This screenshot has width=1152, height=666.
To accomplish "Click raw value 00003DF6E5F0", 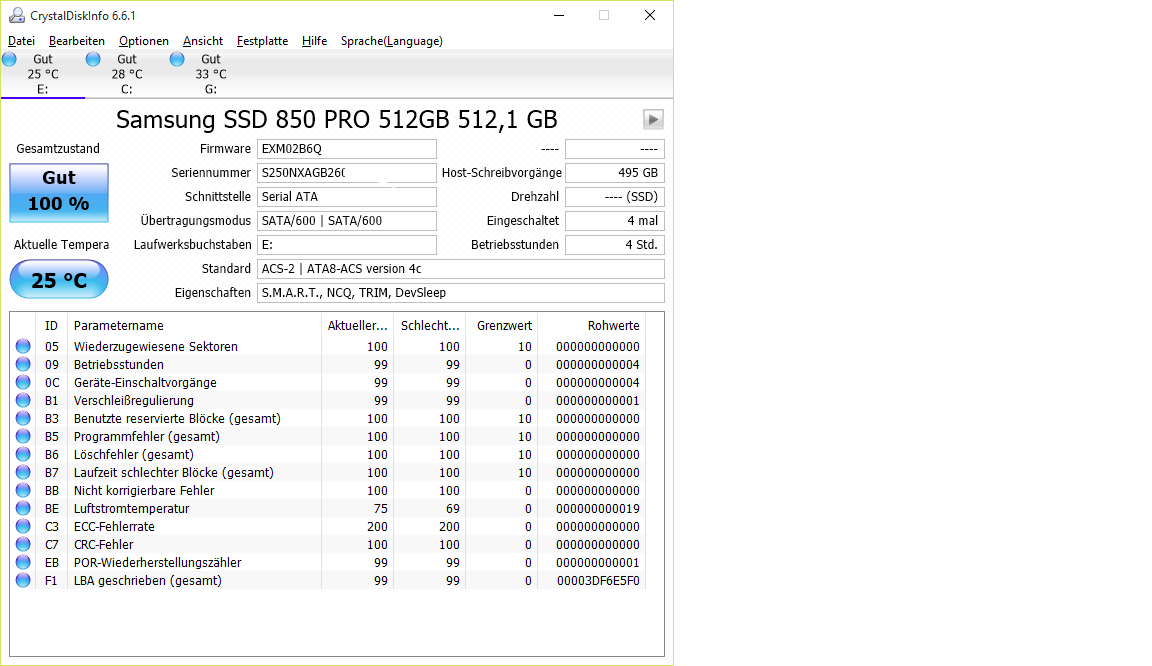I will coord(598,581).
